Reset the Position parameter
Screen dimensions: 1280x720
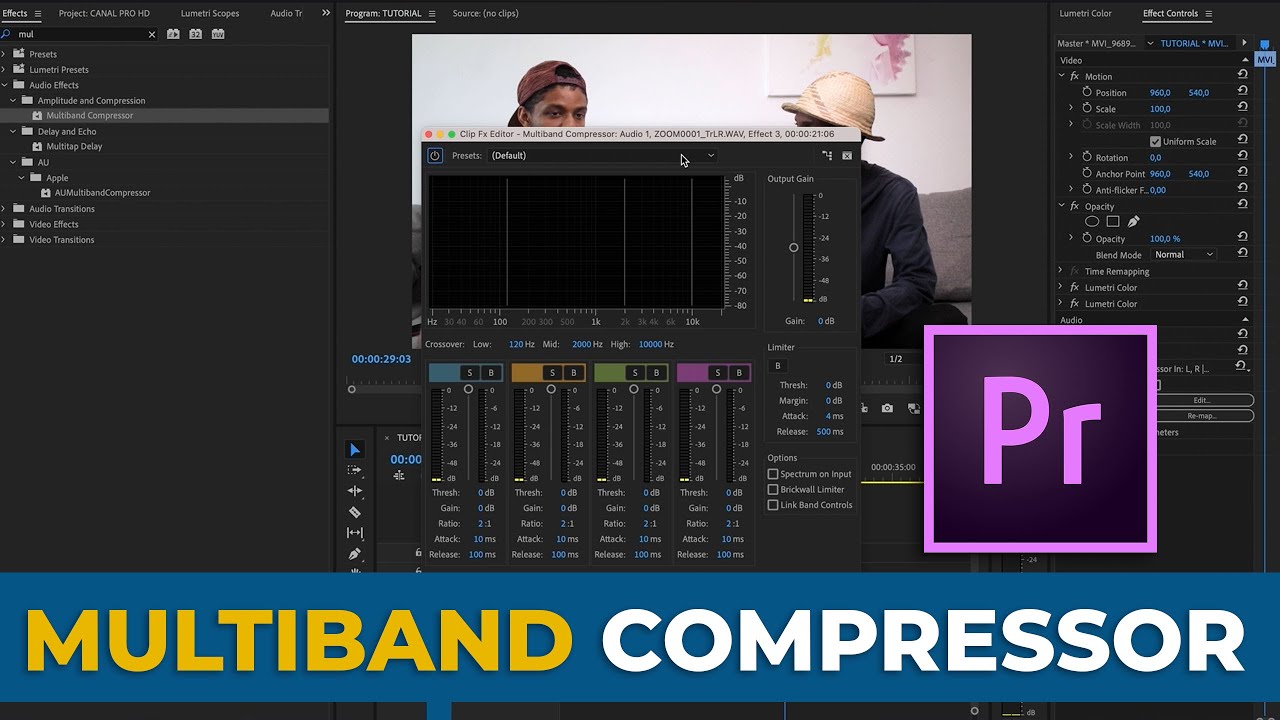click(x=1242, y=92)
